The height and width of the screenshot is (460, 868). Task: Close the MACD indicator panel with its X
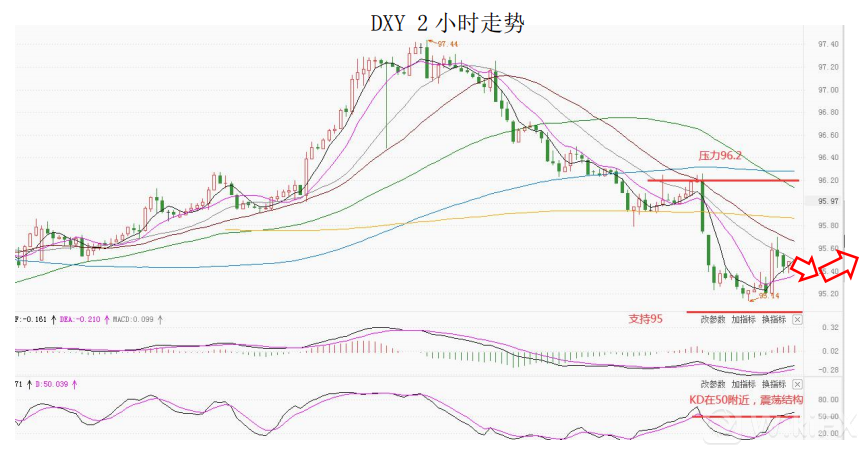[797, 319]
